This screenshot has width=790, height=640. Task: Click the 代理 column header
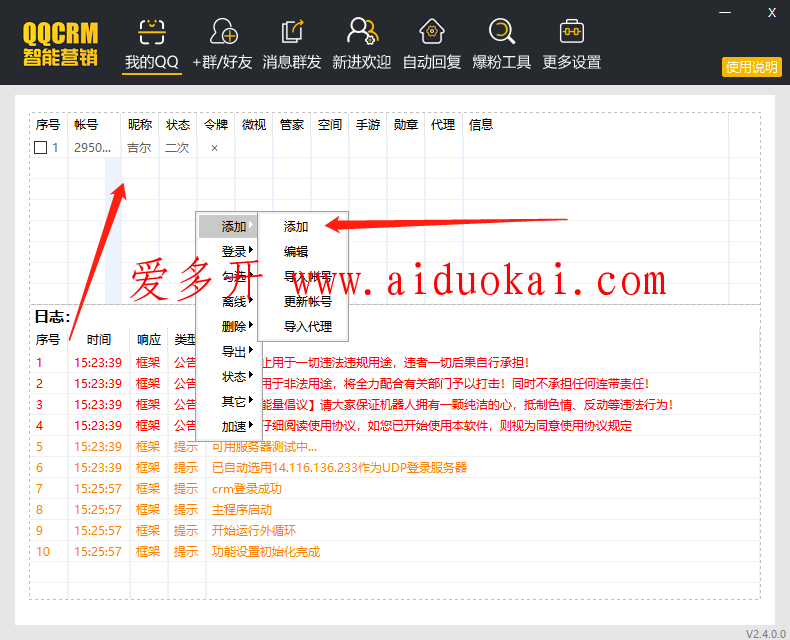coord(443,124)
